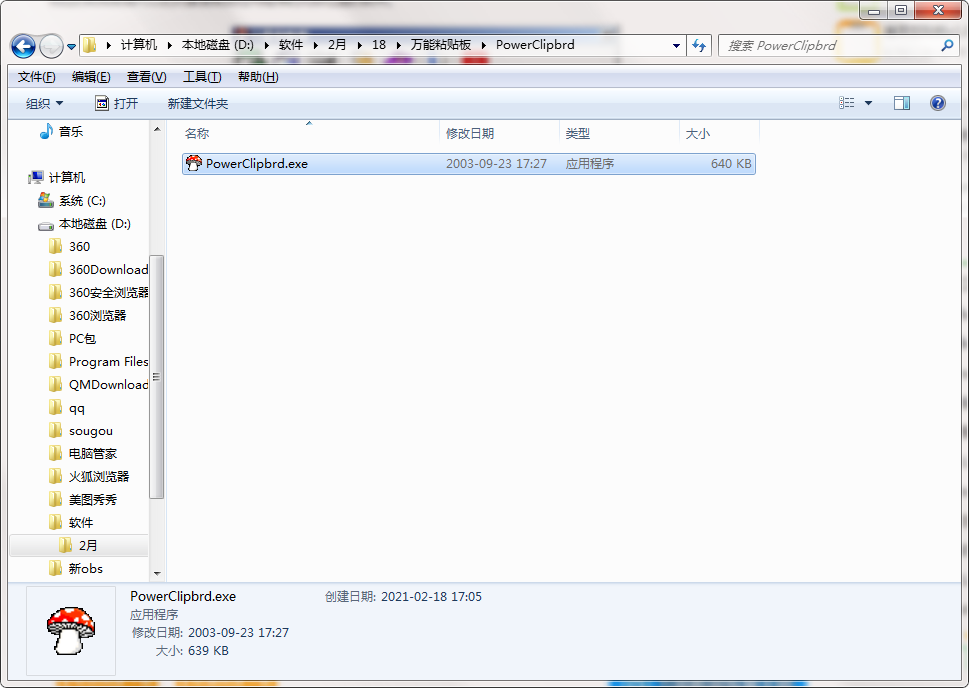Click the navigation pane scroll down arrow

(157, 573)
